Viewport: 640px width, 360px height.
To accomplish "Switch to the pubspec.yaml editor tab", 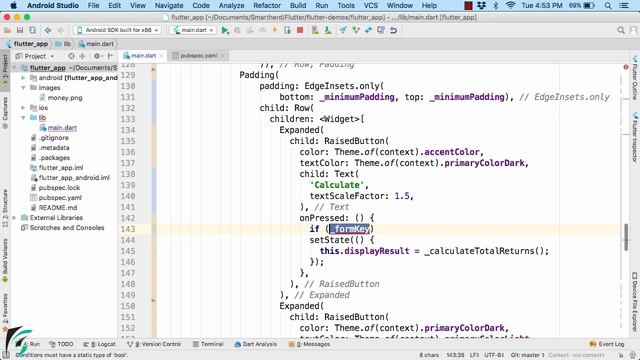I will tap(198, 56).
